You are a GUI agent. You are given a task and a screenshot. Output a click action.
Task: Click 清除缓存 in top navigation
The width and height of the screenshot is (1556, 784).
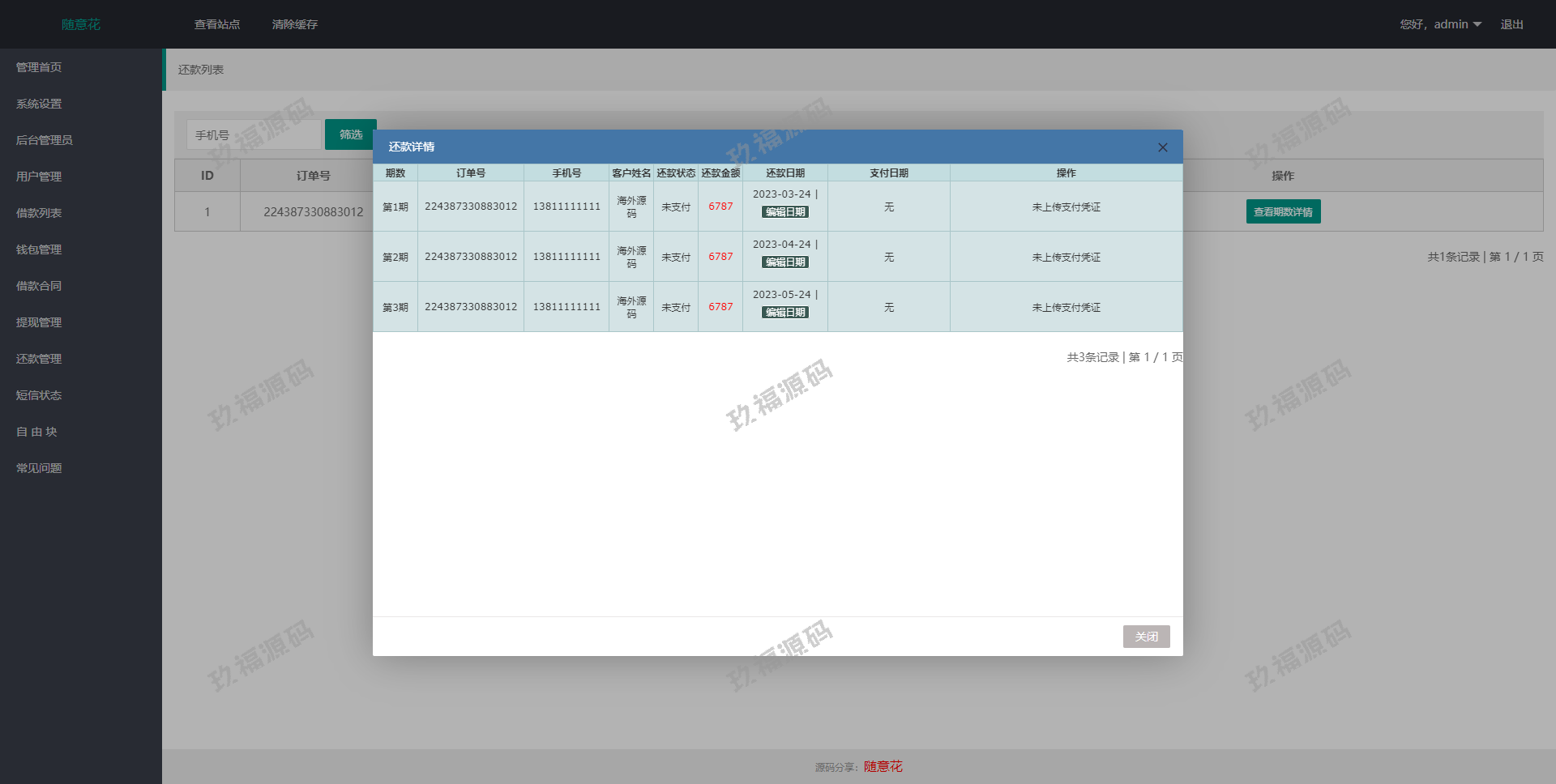coord(295,24)
